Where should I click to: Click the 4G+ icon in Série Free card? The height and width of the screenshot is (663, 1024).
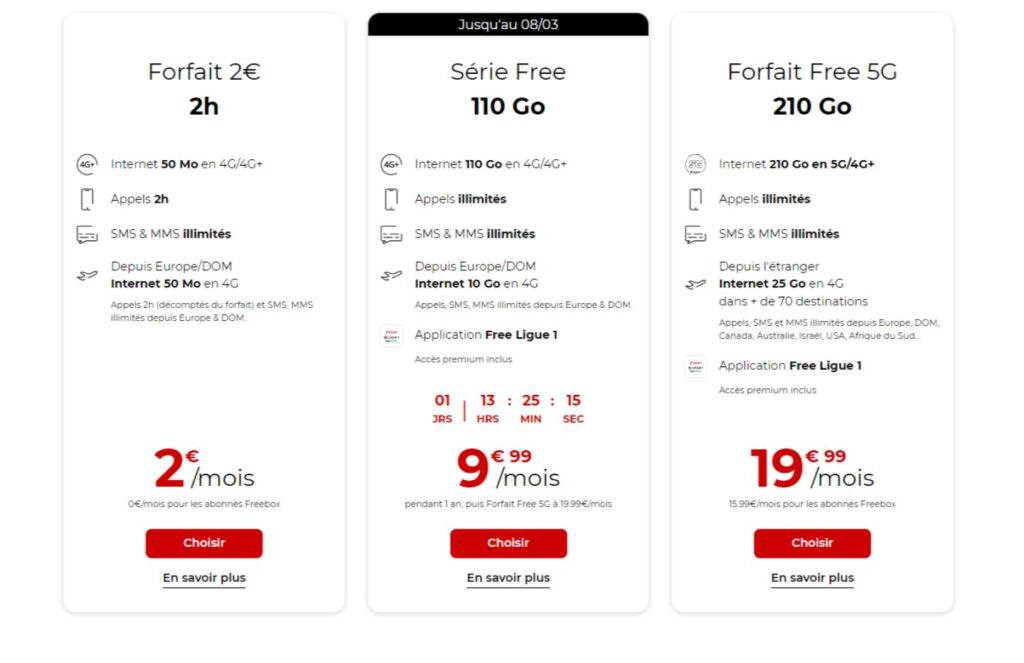coord(391,164)
